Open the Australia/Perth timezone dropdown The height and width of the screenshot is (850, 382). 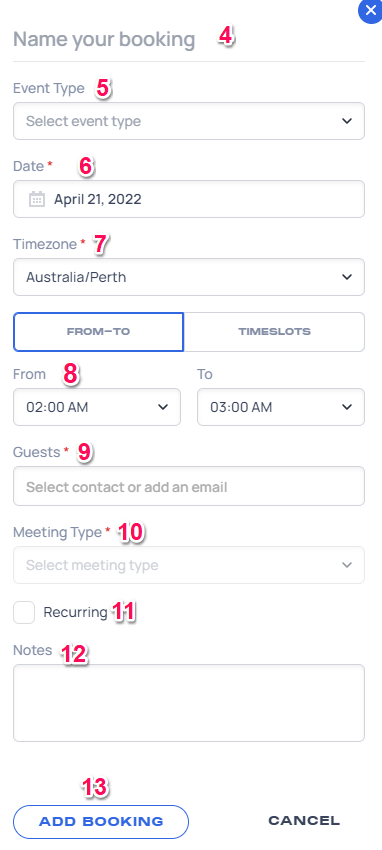pos(189,277)
